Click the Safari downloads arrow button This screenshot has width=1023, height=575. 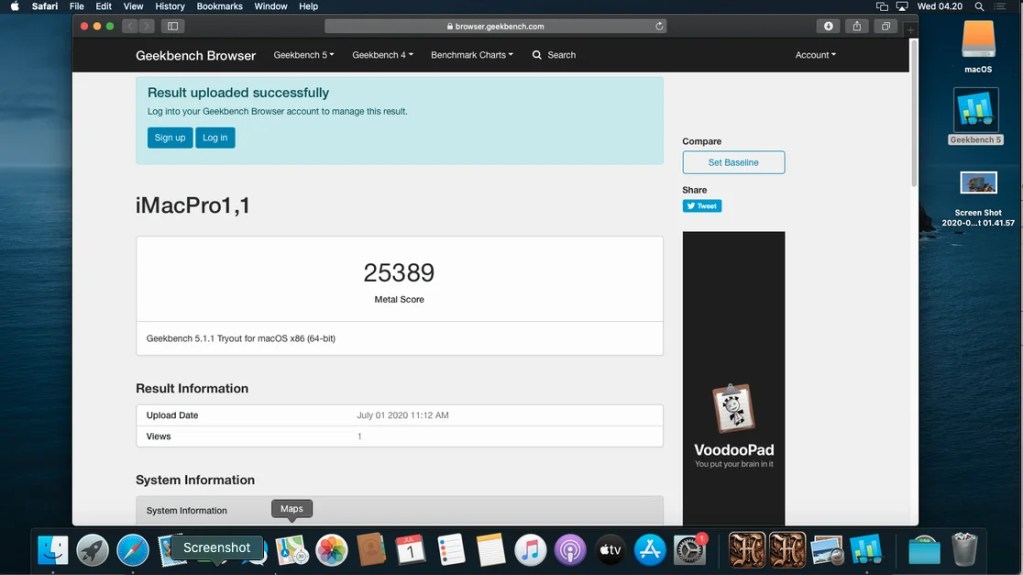click(x=828, y=26)
